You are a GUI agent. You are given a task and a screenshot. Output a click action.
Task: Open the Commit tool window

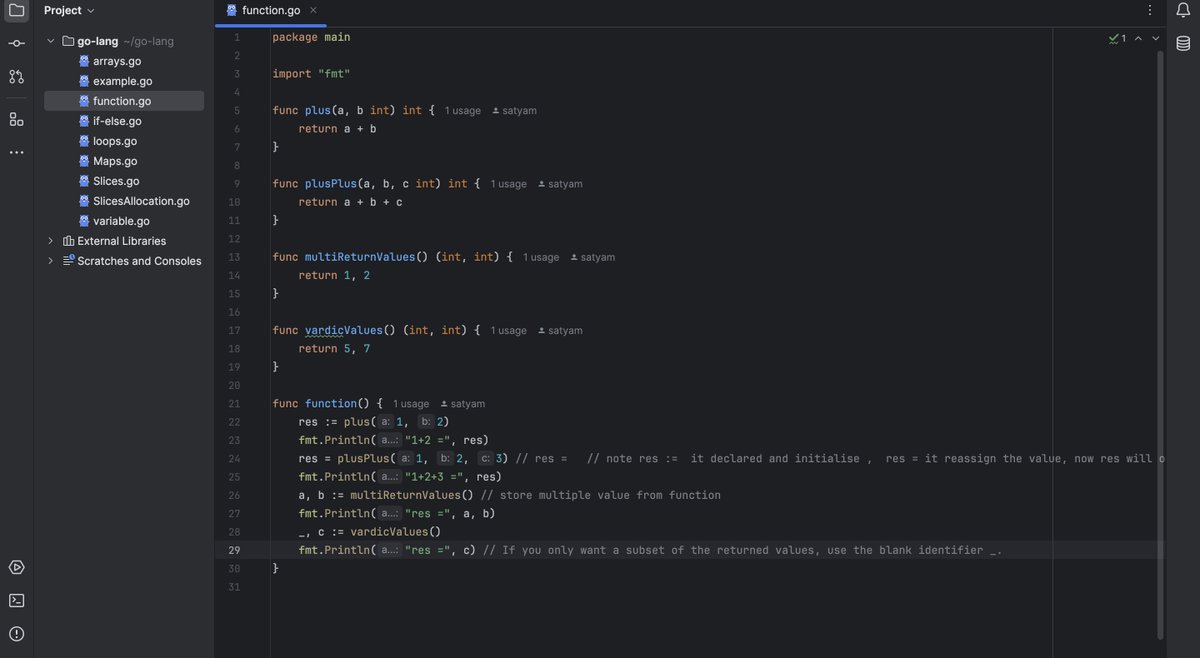16,44
